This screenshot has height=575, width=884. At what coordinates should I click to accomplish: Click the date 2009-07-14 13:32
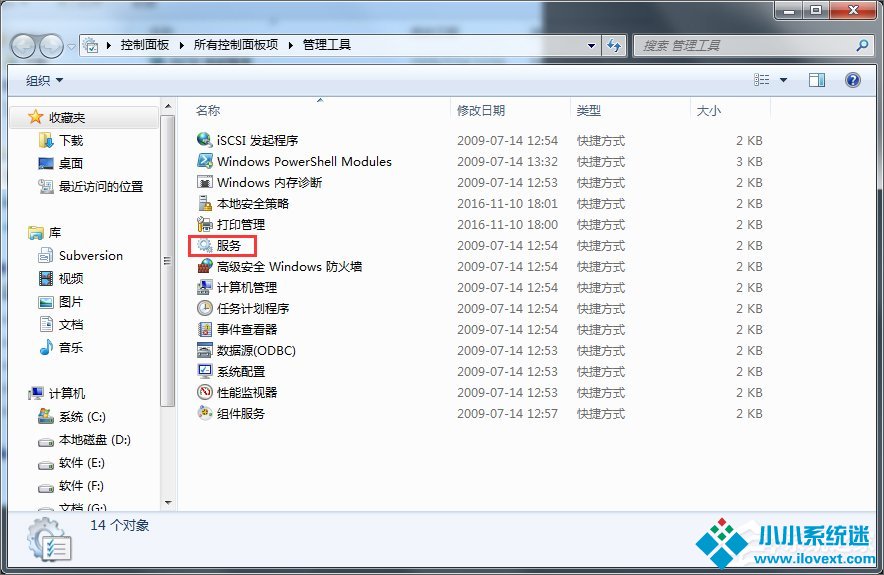507,162
